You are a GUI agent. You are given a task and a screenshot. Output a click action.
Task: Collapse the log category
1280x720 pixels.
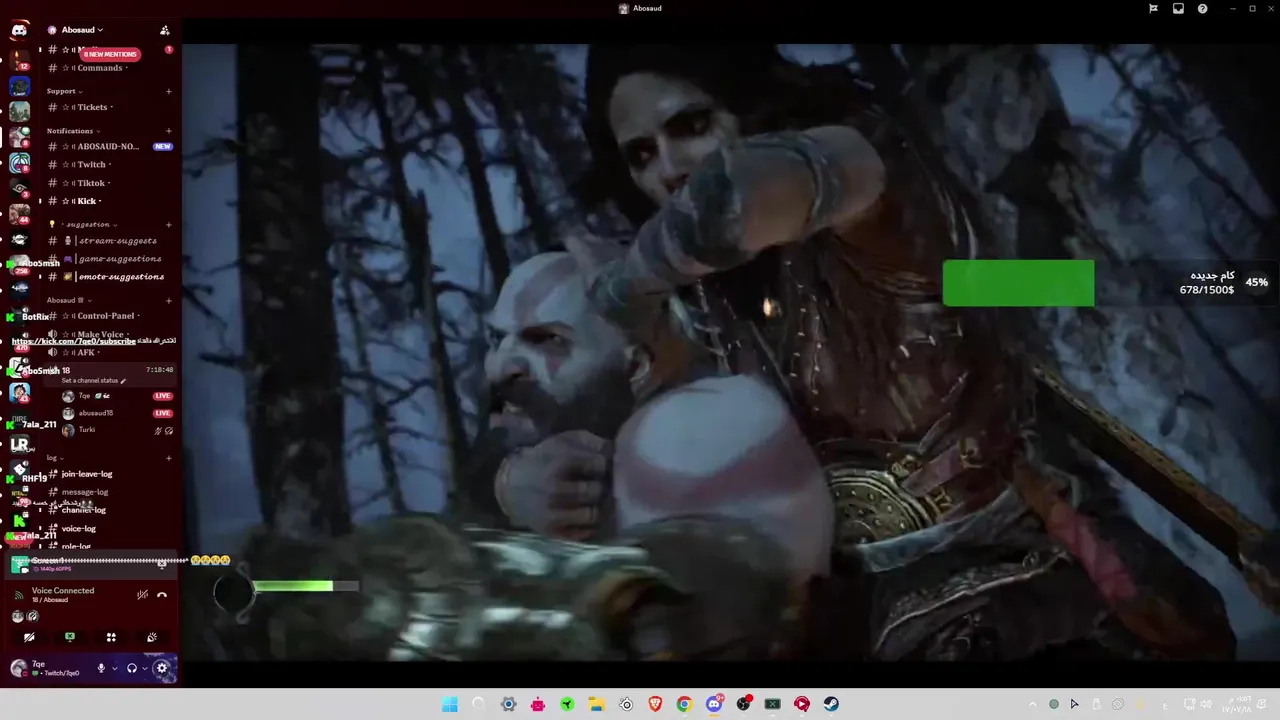pos(55,458)
